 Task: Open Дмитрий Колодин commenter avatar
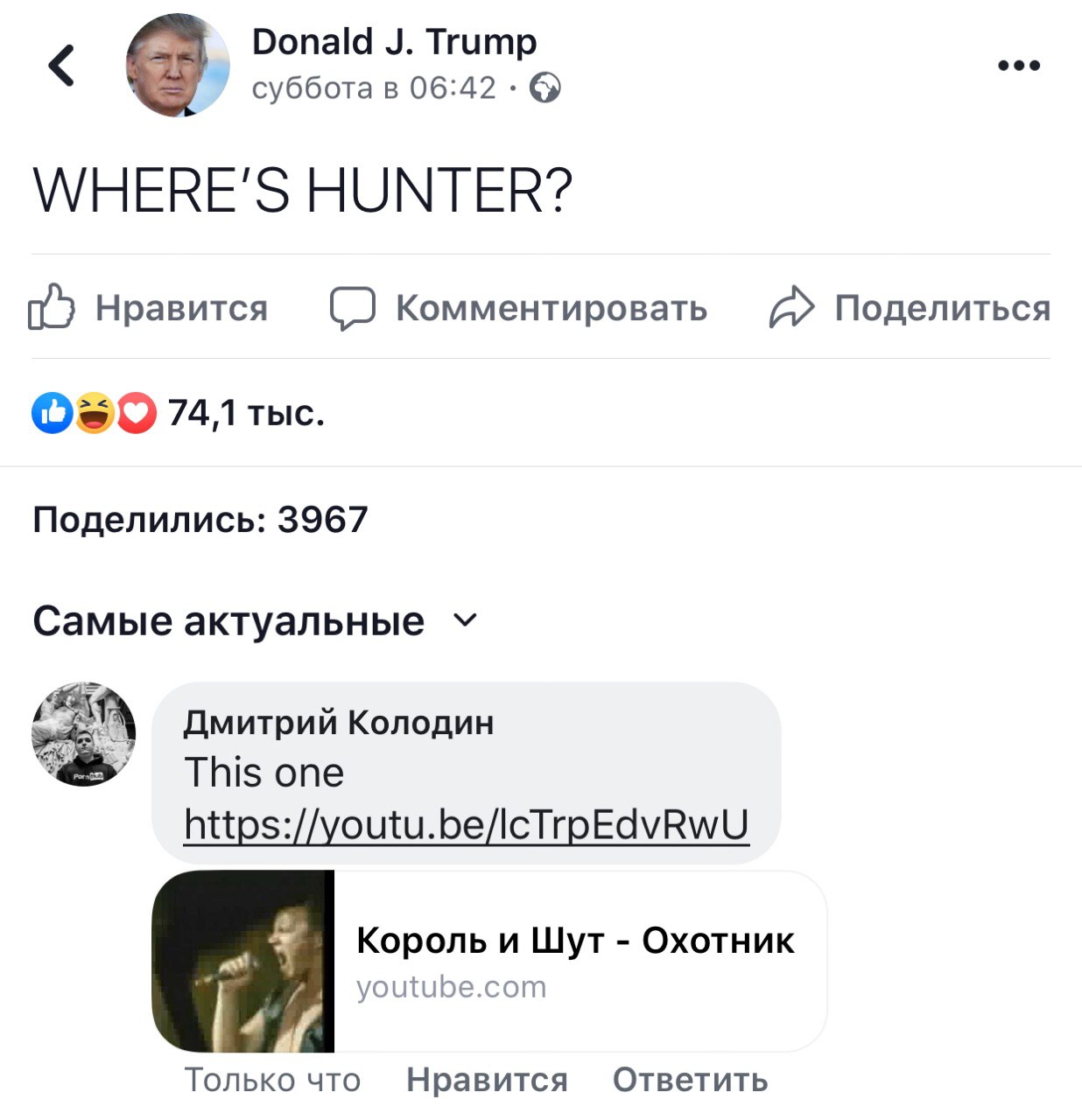84,733
